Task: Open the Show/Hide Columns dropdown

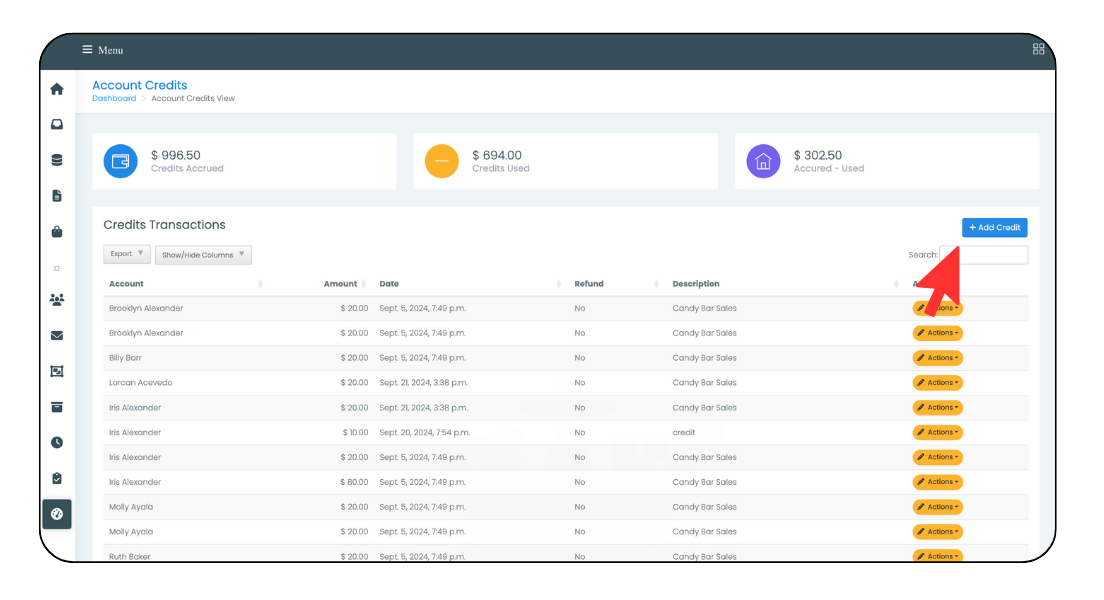Action: pyautogui.click(x=203, y=255)
